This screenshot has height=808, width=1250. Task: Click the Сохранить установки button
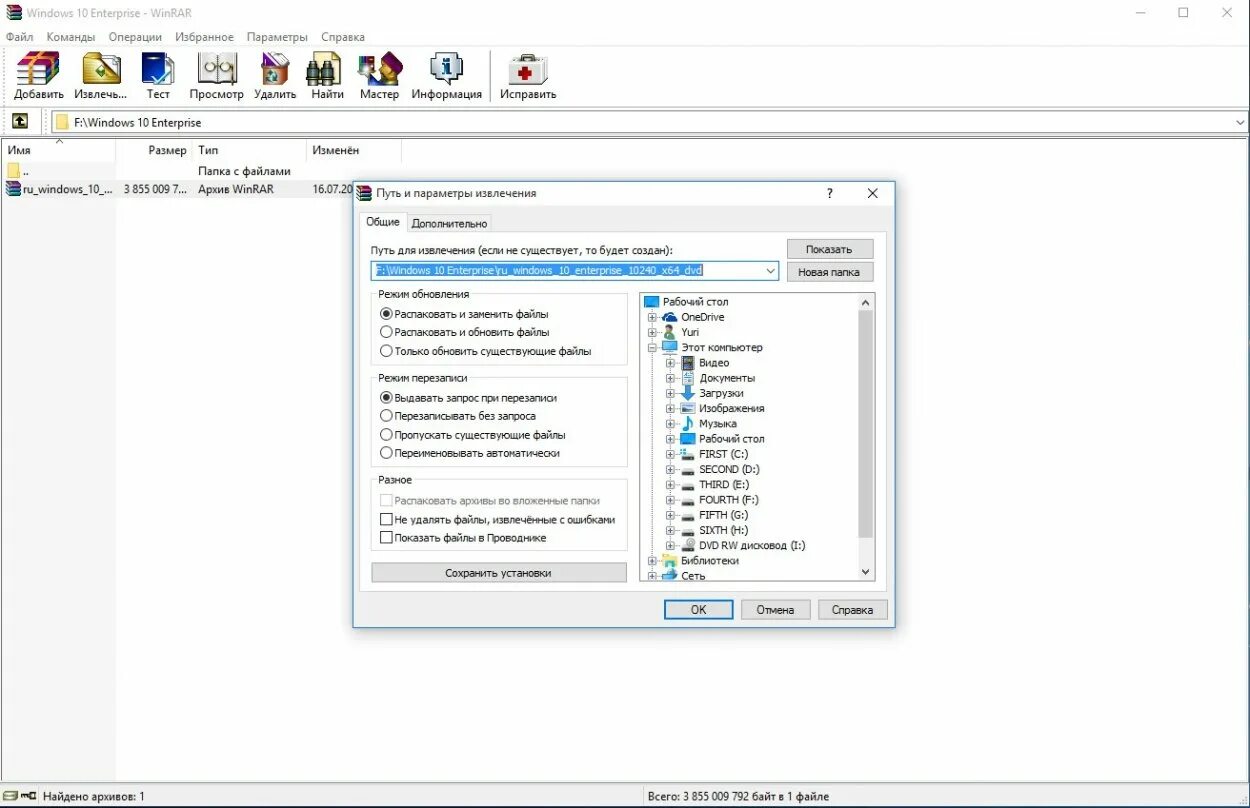[x=498, y=573]
